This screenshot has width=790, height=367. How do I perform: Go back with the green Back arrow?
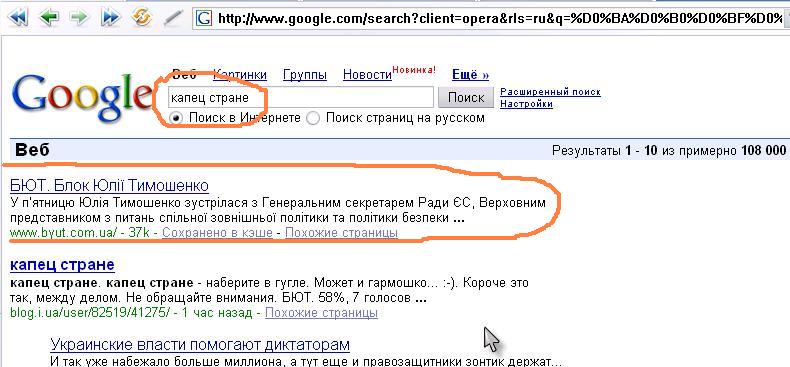[x=49, y=18]
